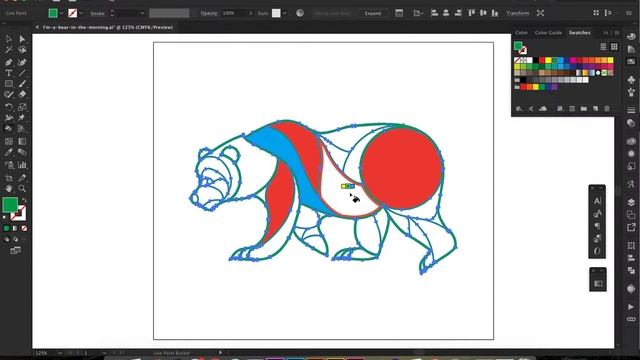The image size is (640, 360).
Task: Set paint mode to Gradient
Action: pyautogui.click(x=15, y=228)
